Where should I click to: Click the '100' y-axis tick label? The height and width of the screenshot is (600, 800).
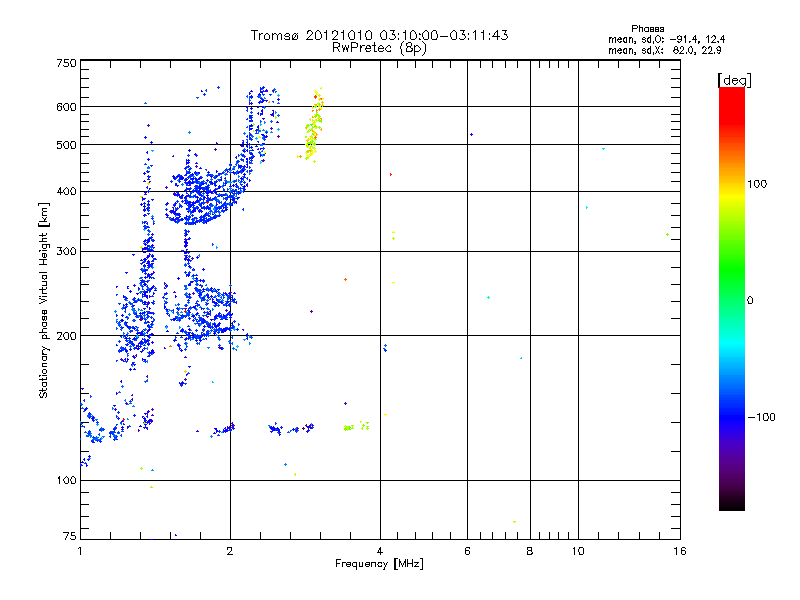coord(66,481)
